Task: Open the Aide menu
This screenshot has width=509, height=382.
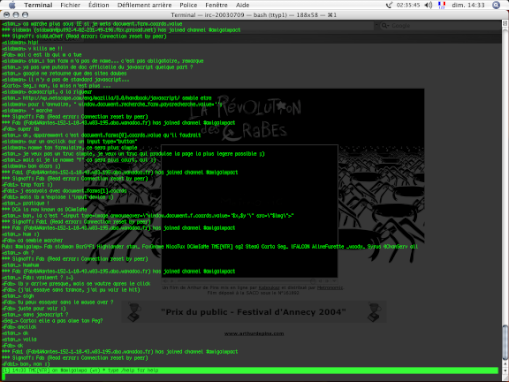Action: pos(242,5)
